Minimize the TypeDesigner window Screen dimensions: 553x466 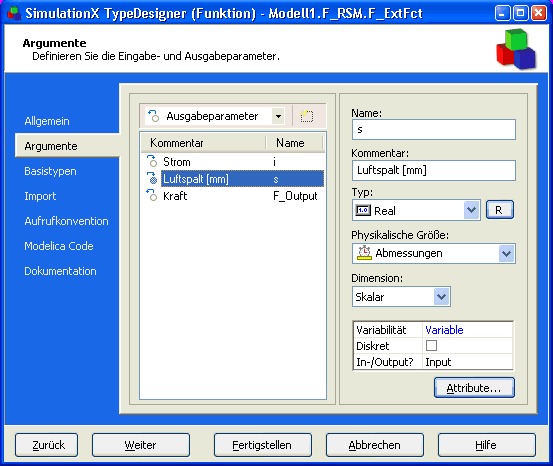click(502, 13)
